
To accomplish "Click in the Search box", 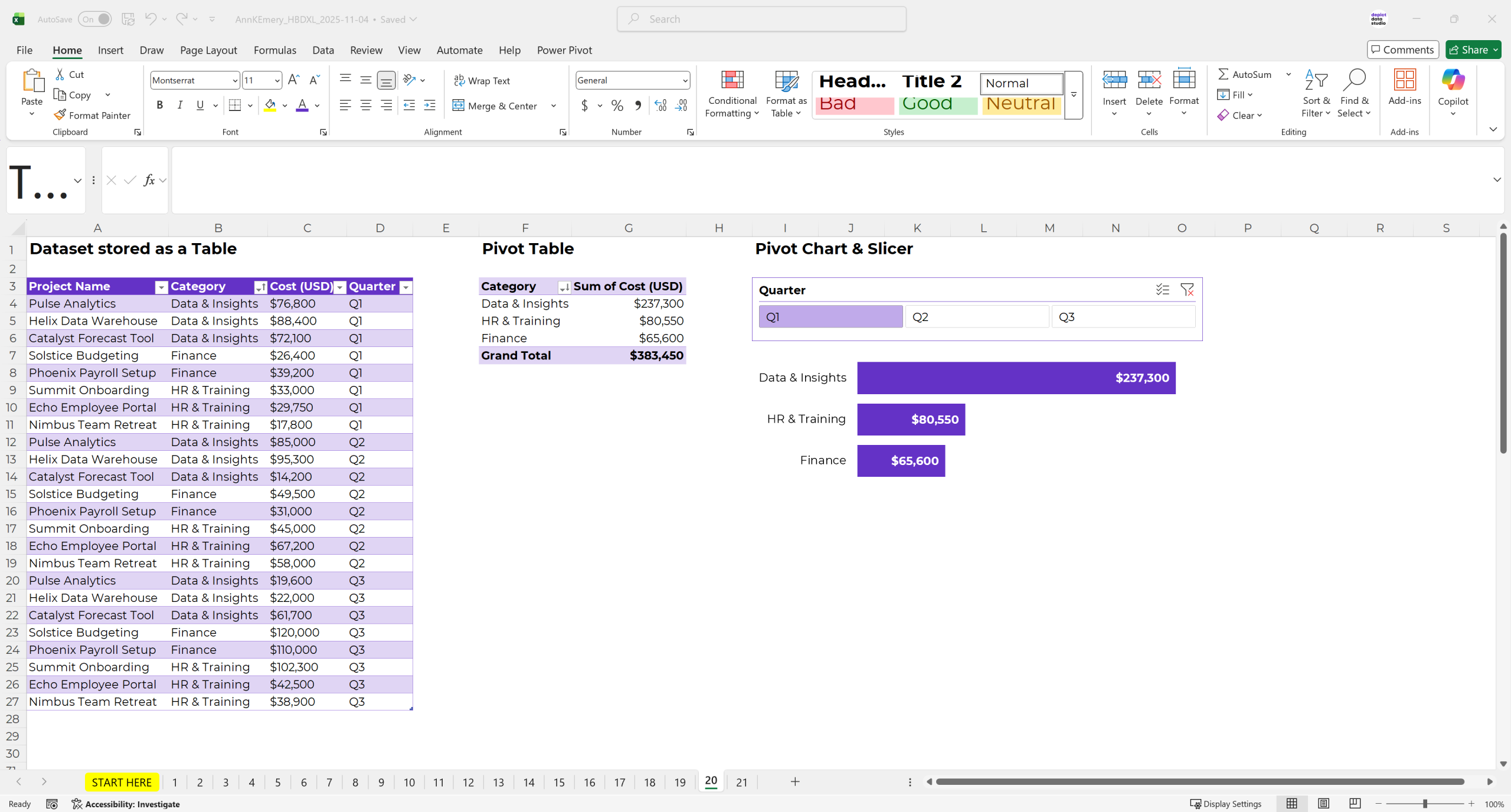I will tap(761, 19).
